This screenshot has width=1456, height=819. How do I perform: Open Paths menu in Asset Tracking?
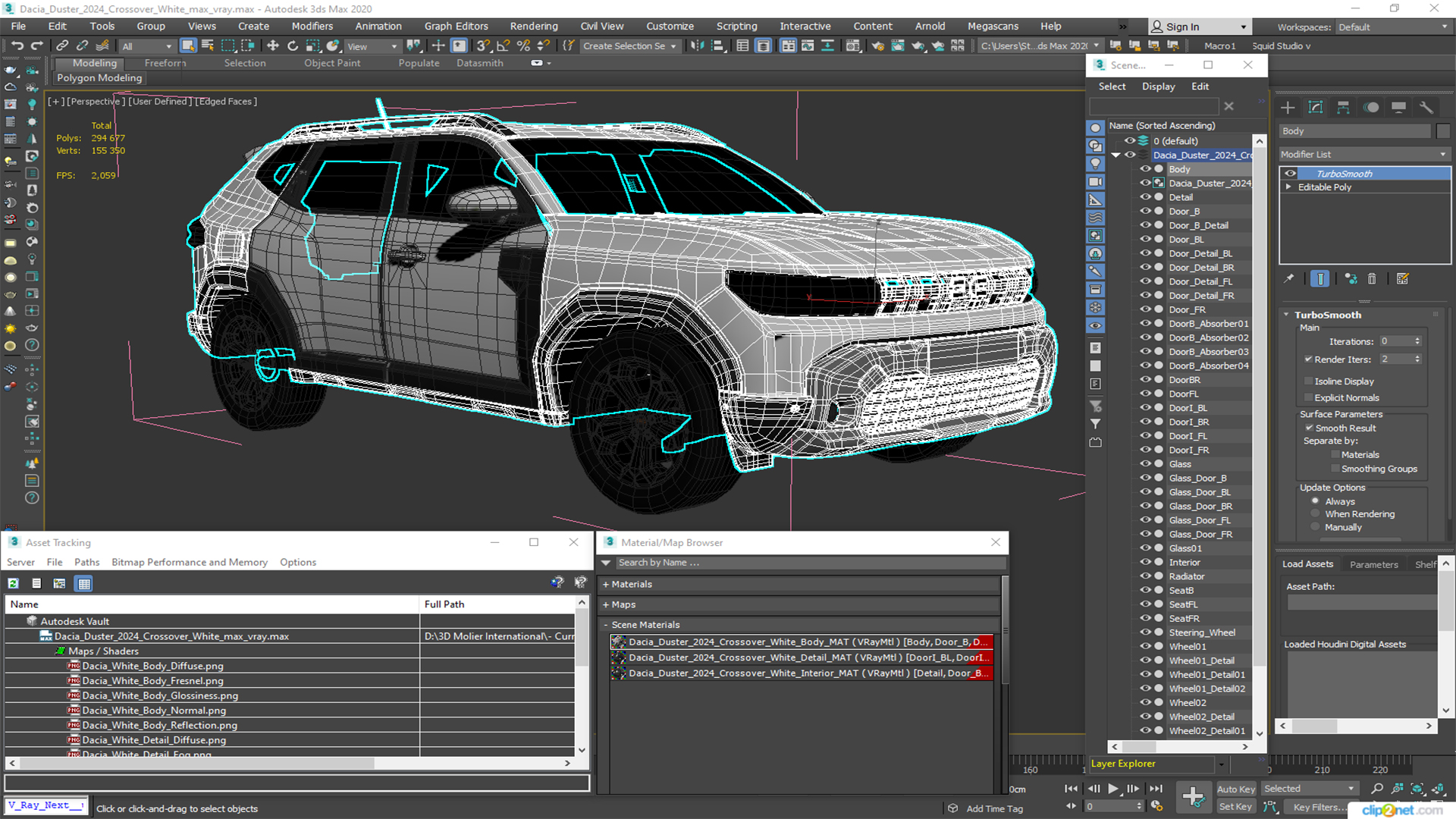pos(87,563)
